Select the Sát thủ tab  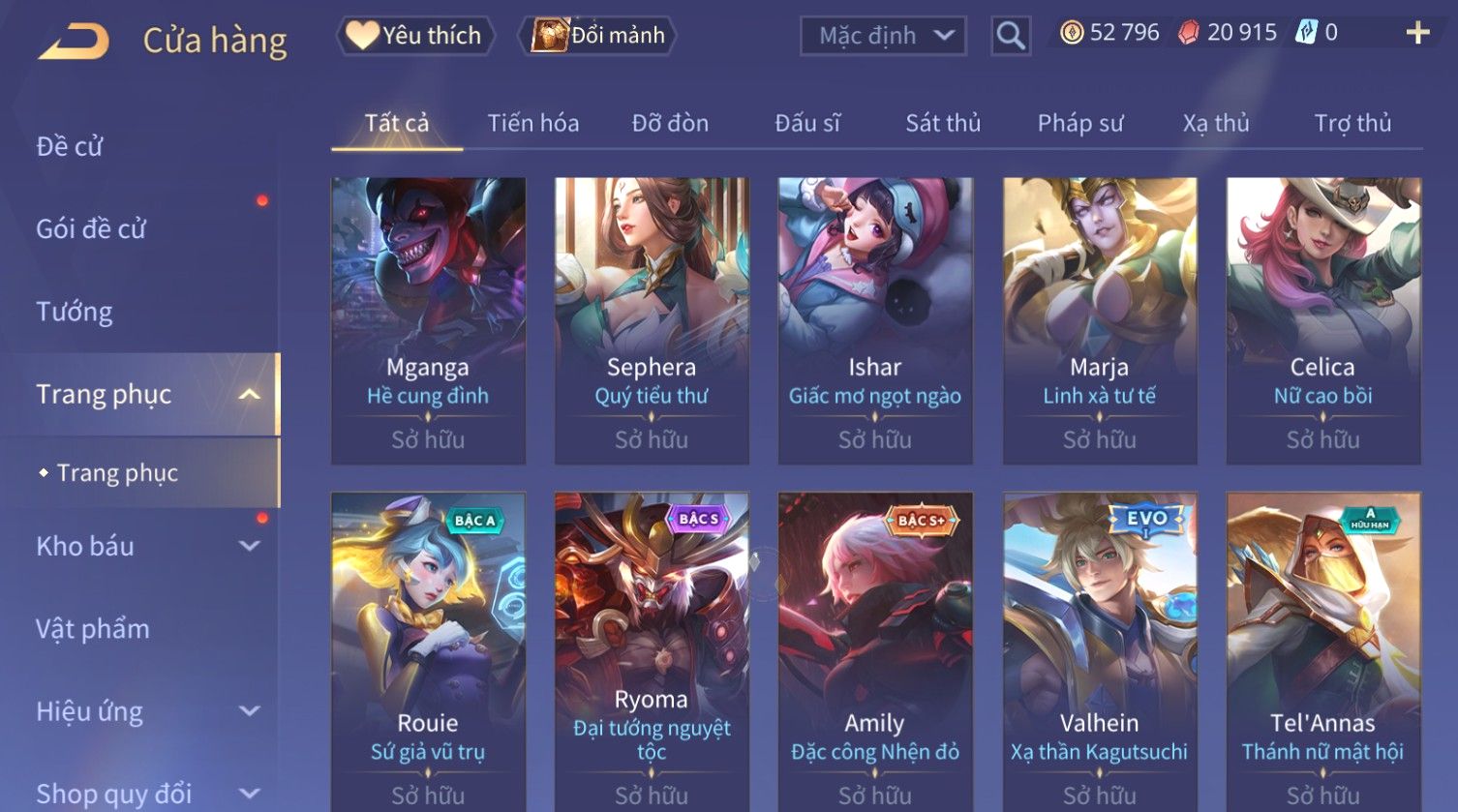click(943, 123)
